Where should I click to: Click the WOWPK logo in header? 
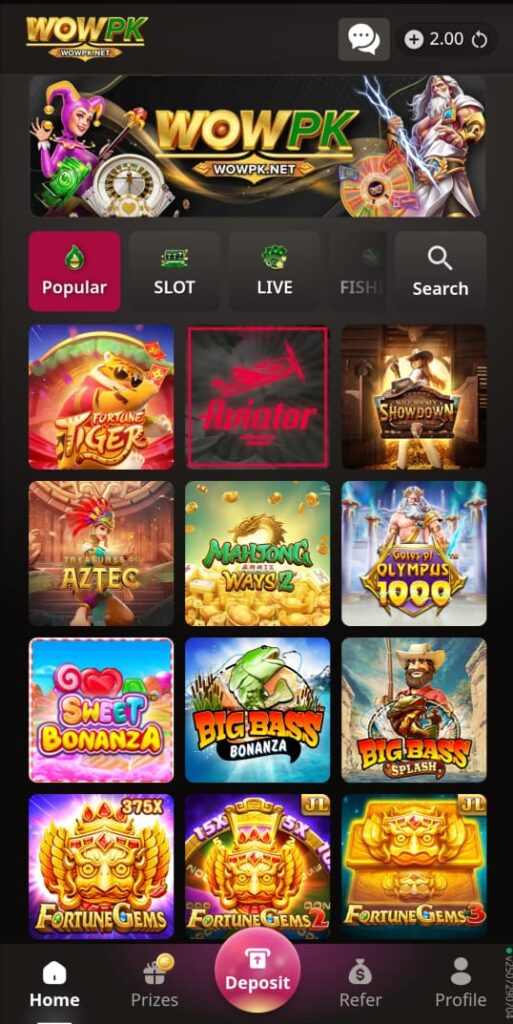coord(87,38)
